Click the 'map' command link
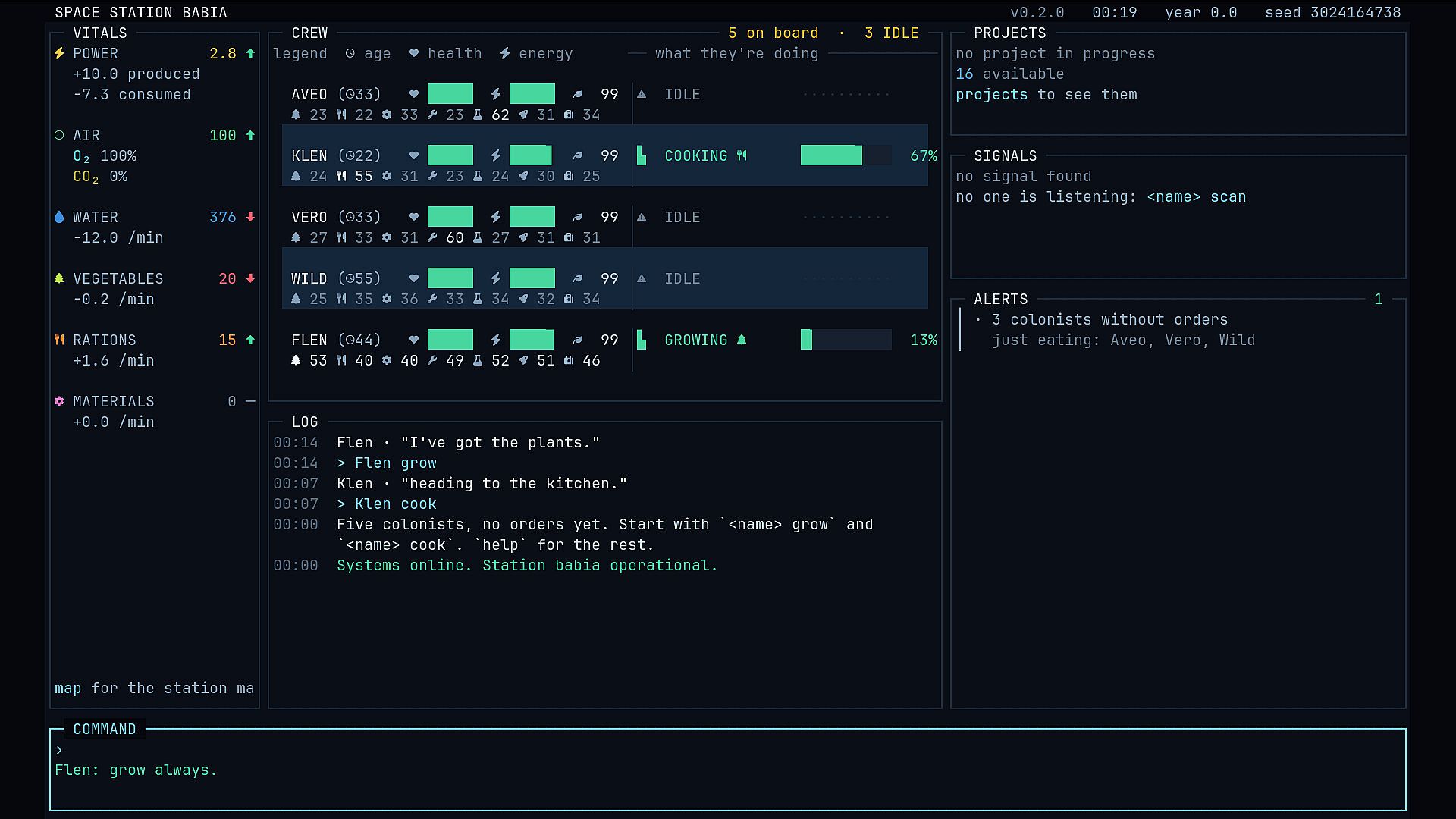 pos(68,689)
